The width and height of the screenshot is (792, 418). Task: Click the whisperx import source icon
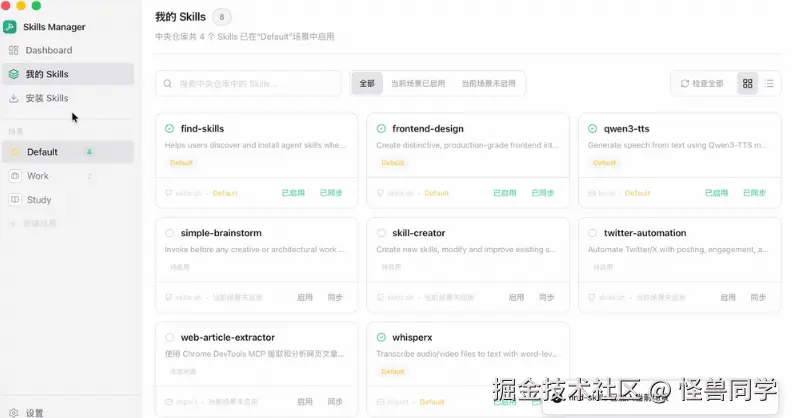[x=380, y=402]
